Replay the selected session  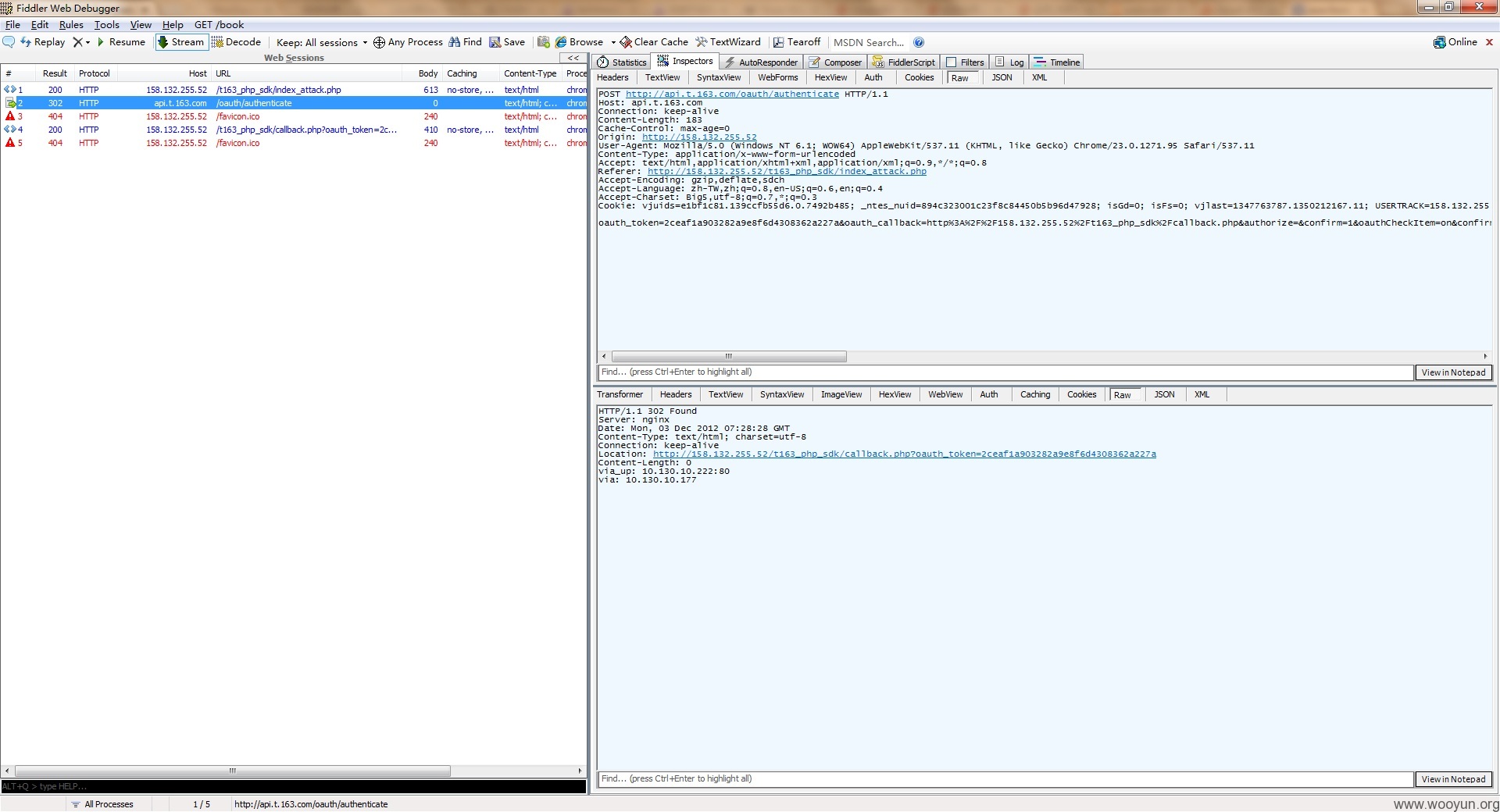click(43, 42)
